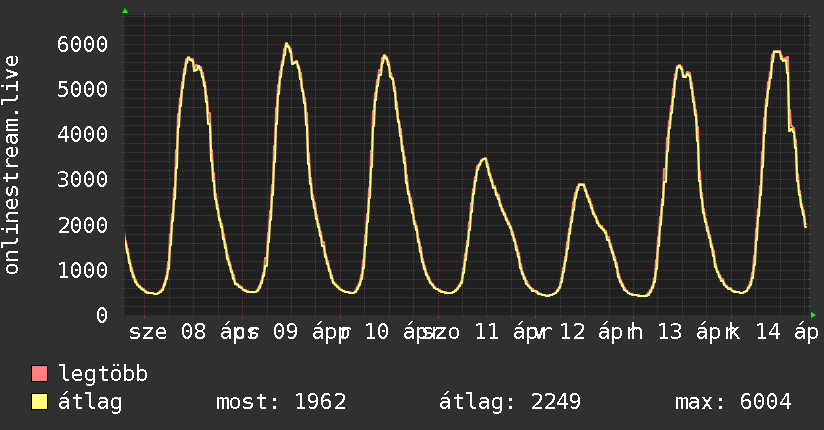Image resolution: width=824 pixels, height=430 pixels.
Task: Click the '14' date label on x-axis
Action: click(x=768, y=332)
